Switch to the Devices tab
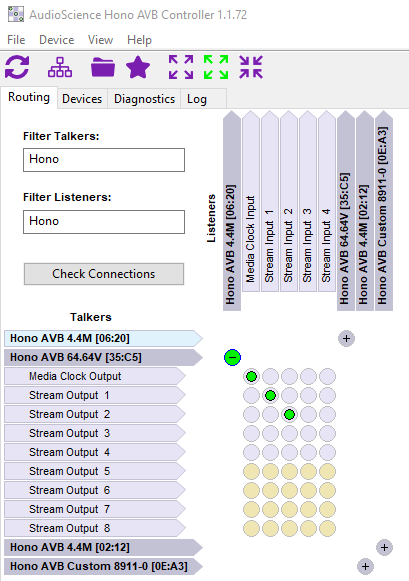409x581 pixels. click(82, 99)
